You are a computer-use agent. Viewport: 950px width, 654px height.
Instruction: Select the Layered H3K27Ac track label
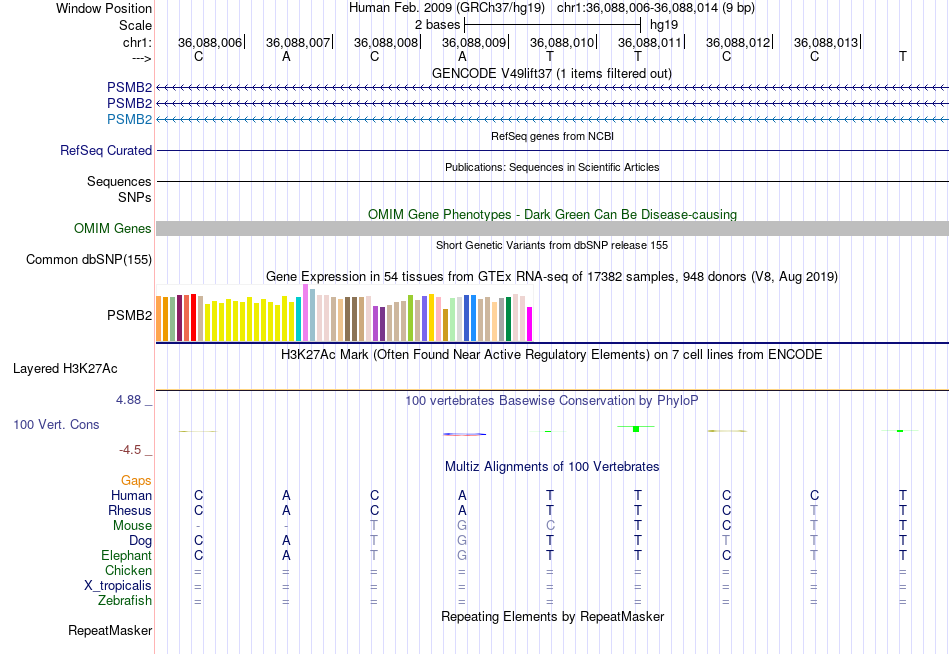(x=65, y=369)
